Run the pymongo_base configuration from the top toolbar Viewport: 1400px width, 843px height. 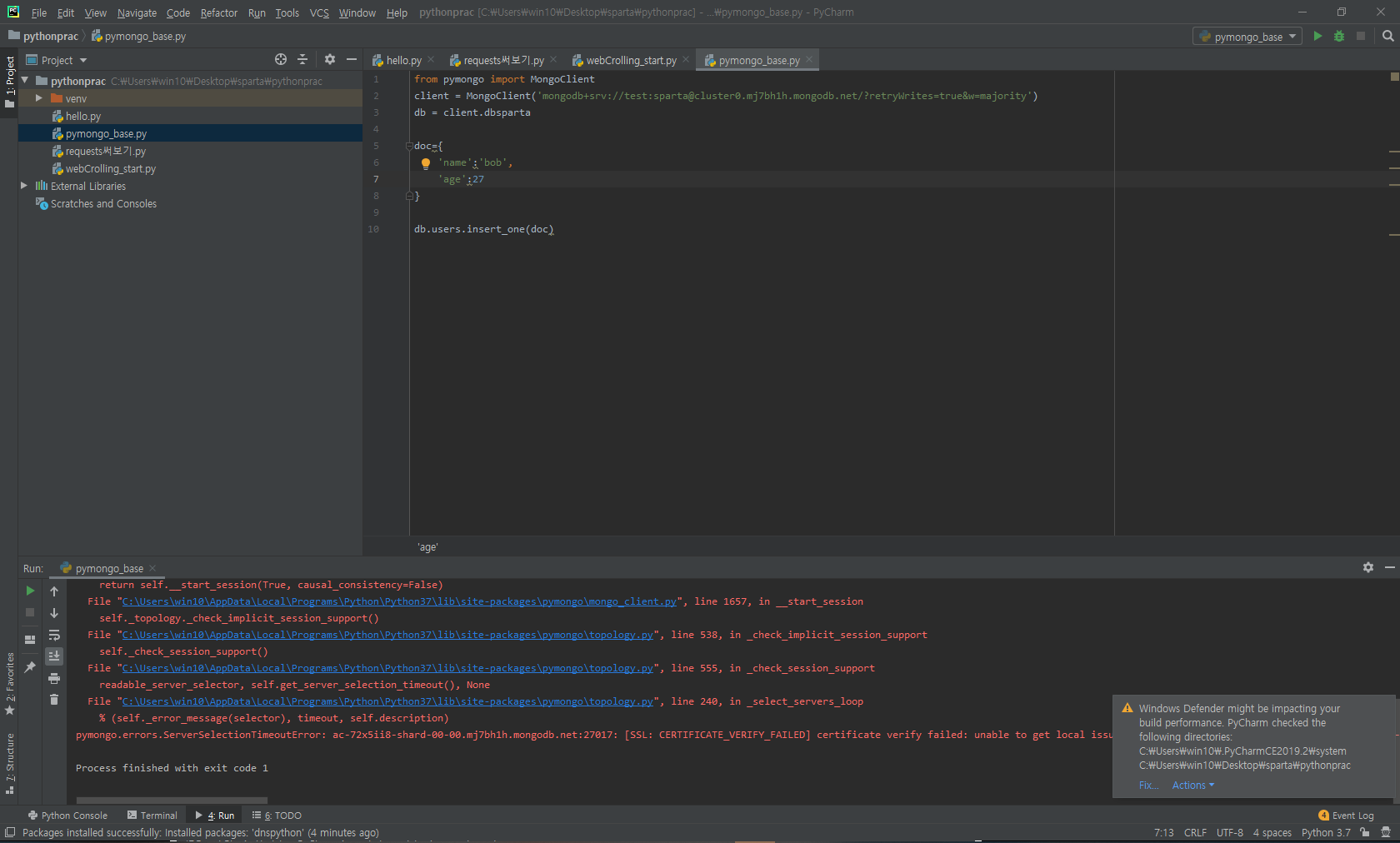click(x=1317, y=36)
